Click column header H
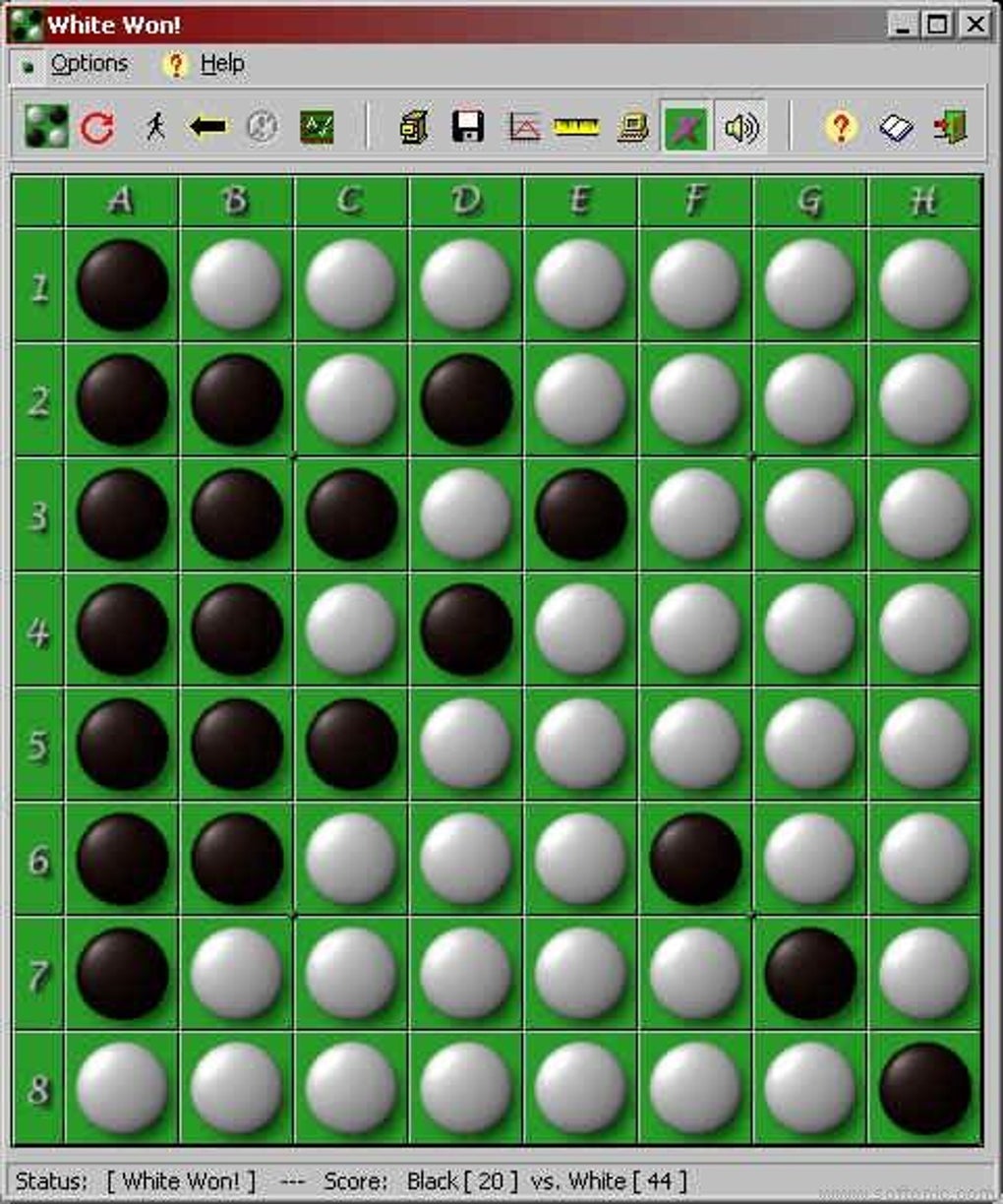The width and height of the screenshot is (1003, 1204). (924, 202)
